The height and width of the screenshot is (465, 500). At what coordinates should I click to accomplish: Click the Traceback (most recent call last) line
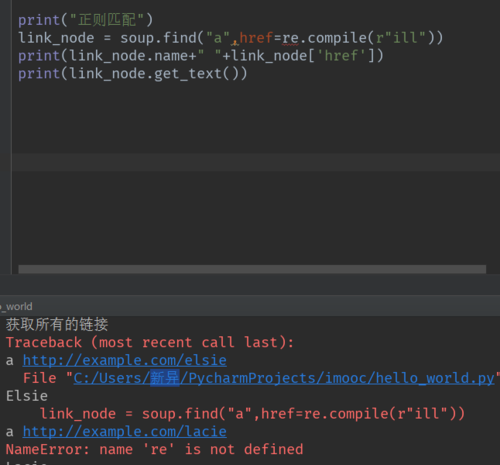(150, 343)
